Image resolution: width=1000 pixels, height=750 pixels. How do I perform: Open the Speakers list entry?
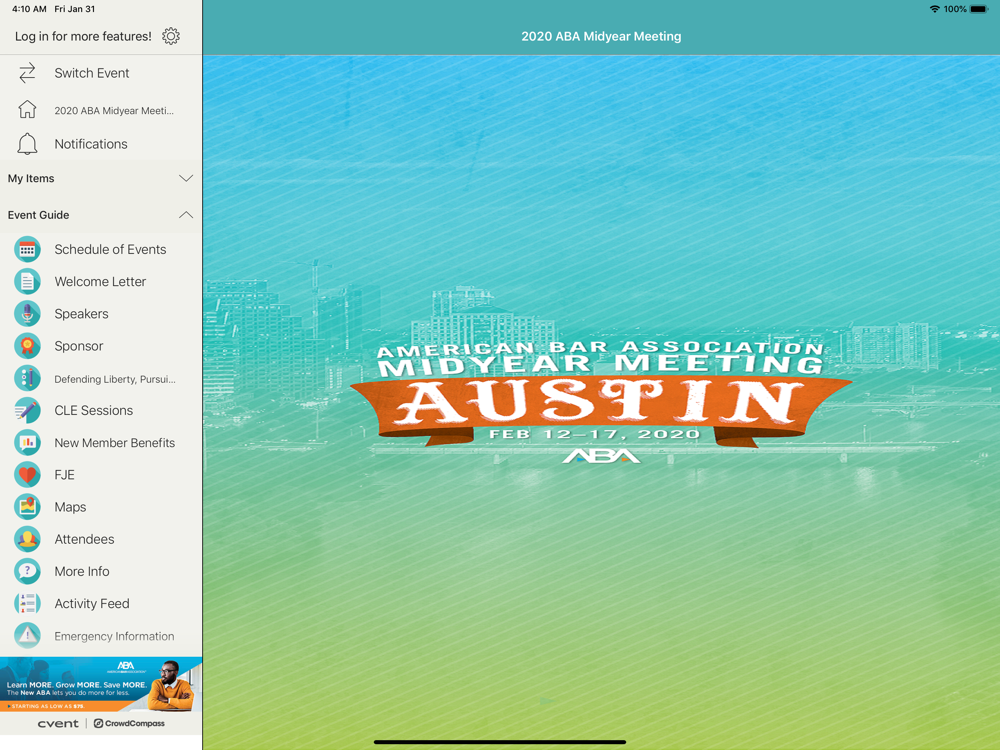click(x=101, y=314)
